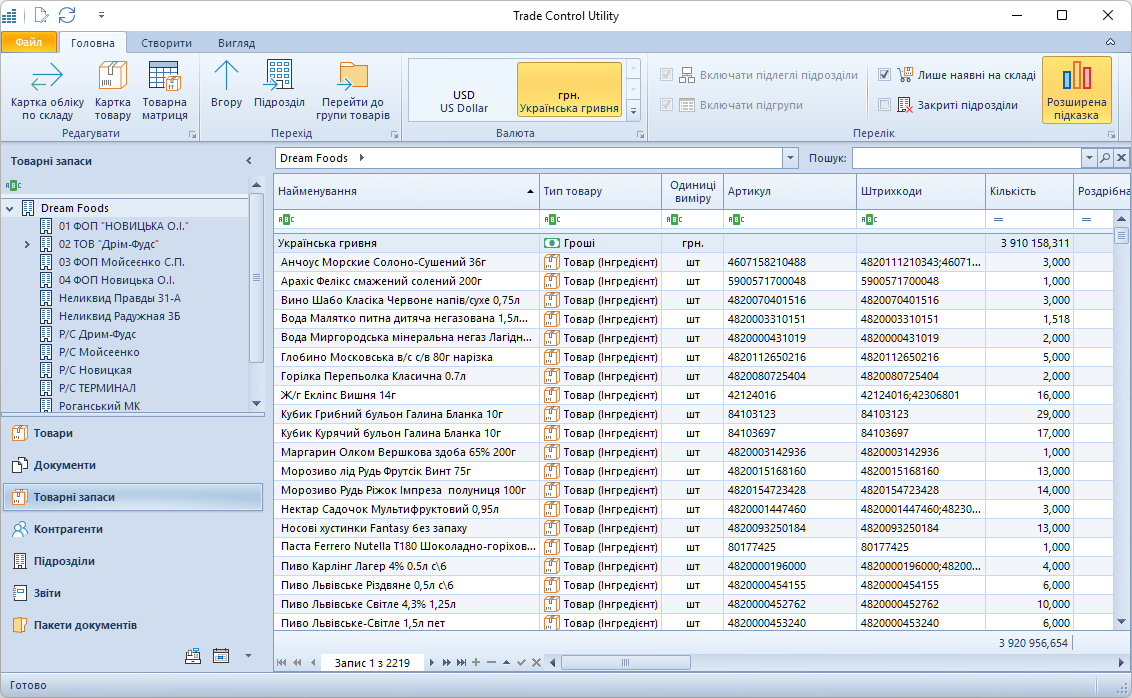This screenshot has width=1132, height=698.
Task: Toggle Лише наявні на складі checkbox
Action: 884,74
